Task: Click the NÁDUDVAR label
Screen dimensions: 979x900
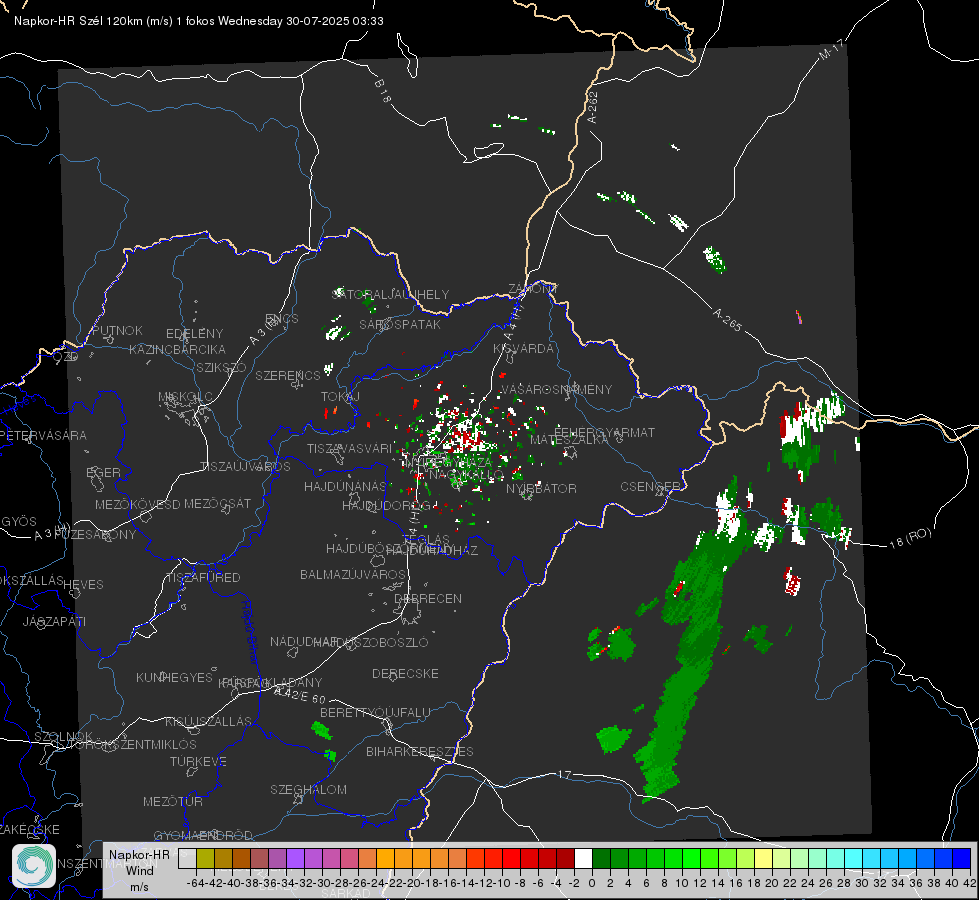Action: point(304,641)
